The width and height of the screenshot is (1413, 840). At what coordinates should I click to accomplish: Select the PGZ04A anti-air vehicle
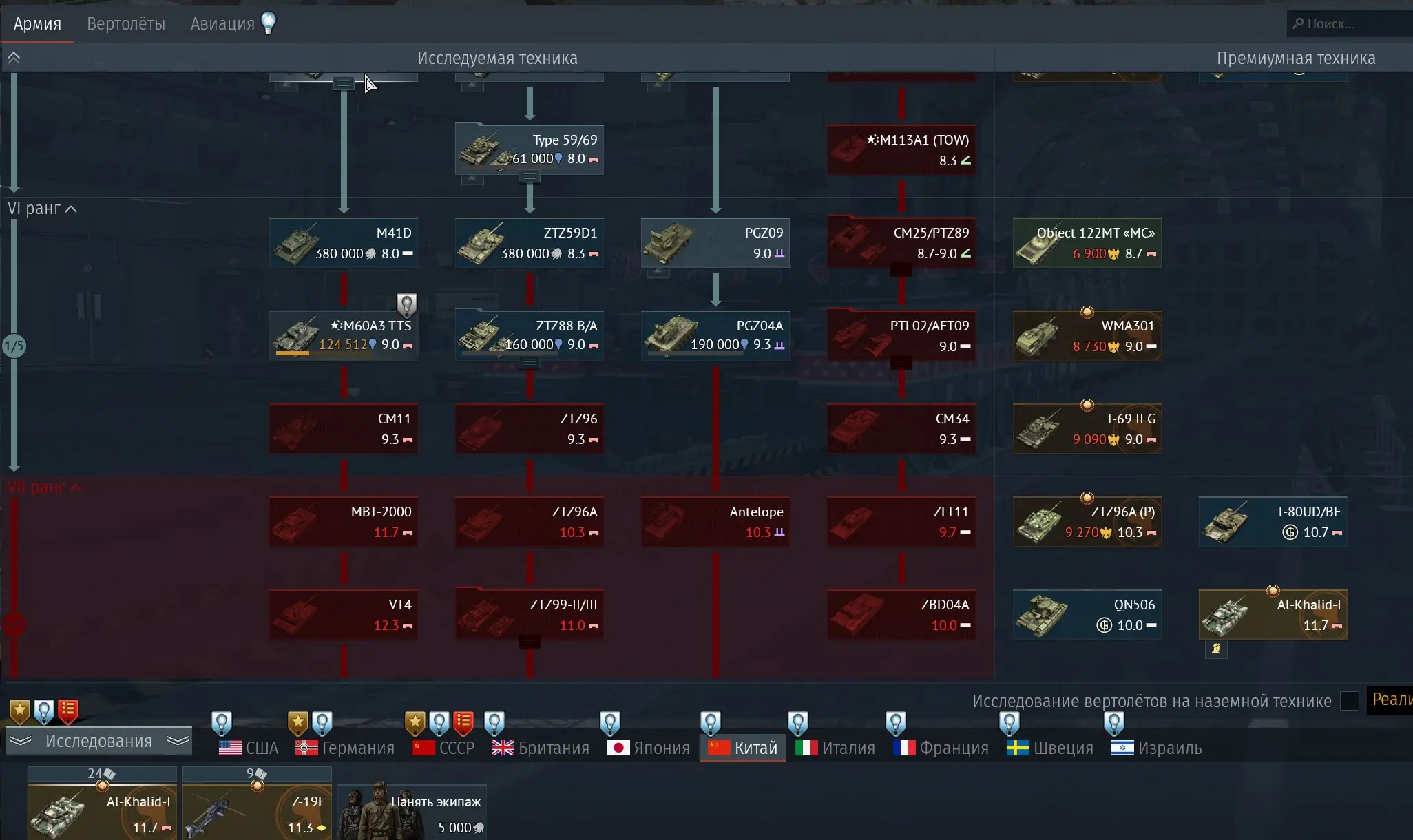[715, 335]
